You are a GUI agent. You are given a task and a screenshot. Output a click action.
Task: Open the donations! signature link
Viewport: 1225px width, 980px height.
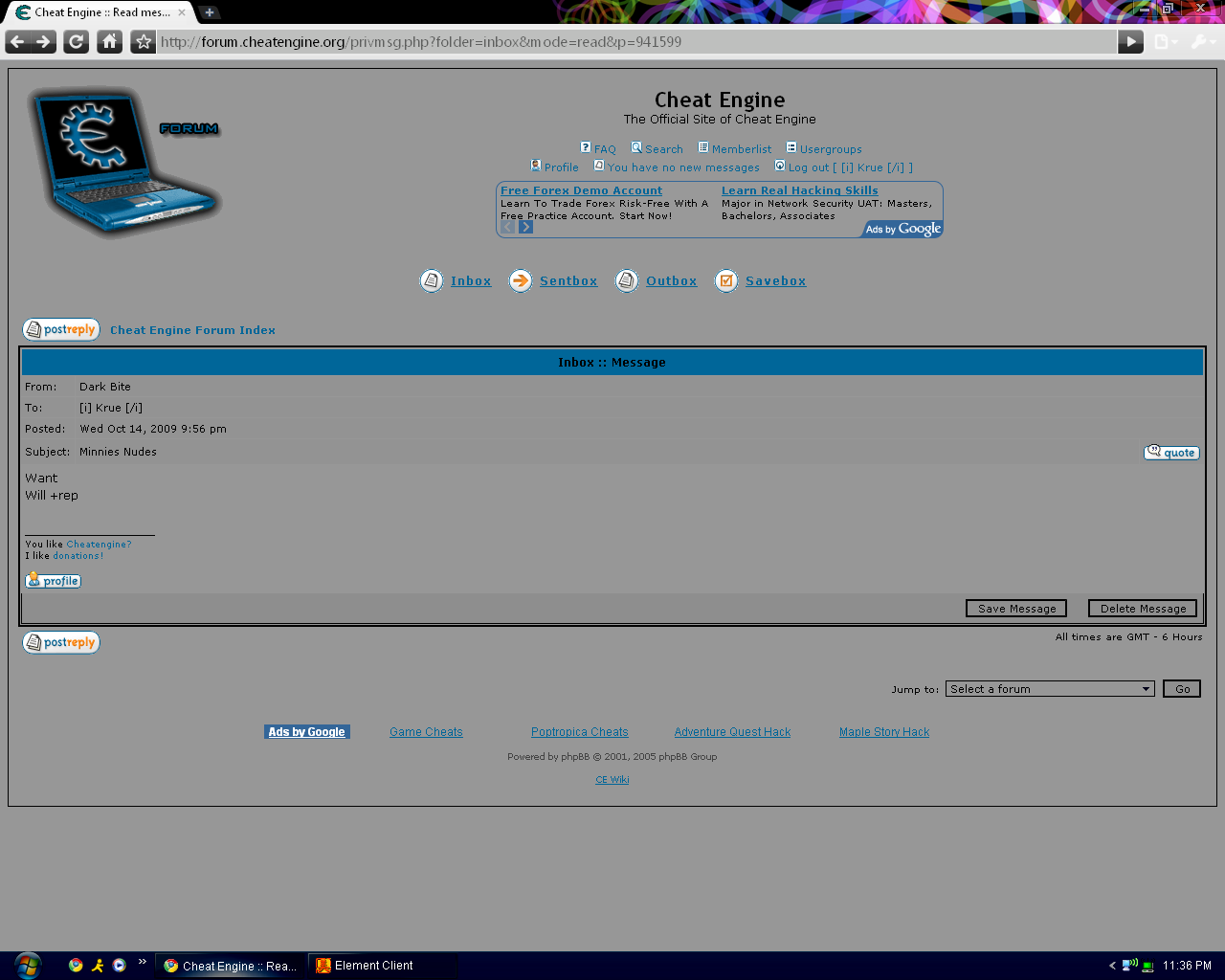coord(78,556)
